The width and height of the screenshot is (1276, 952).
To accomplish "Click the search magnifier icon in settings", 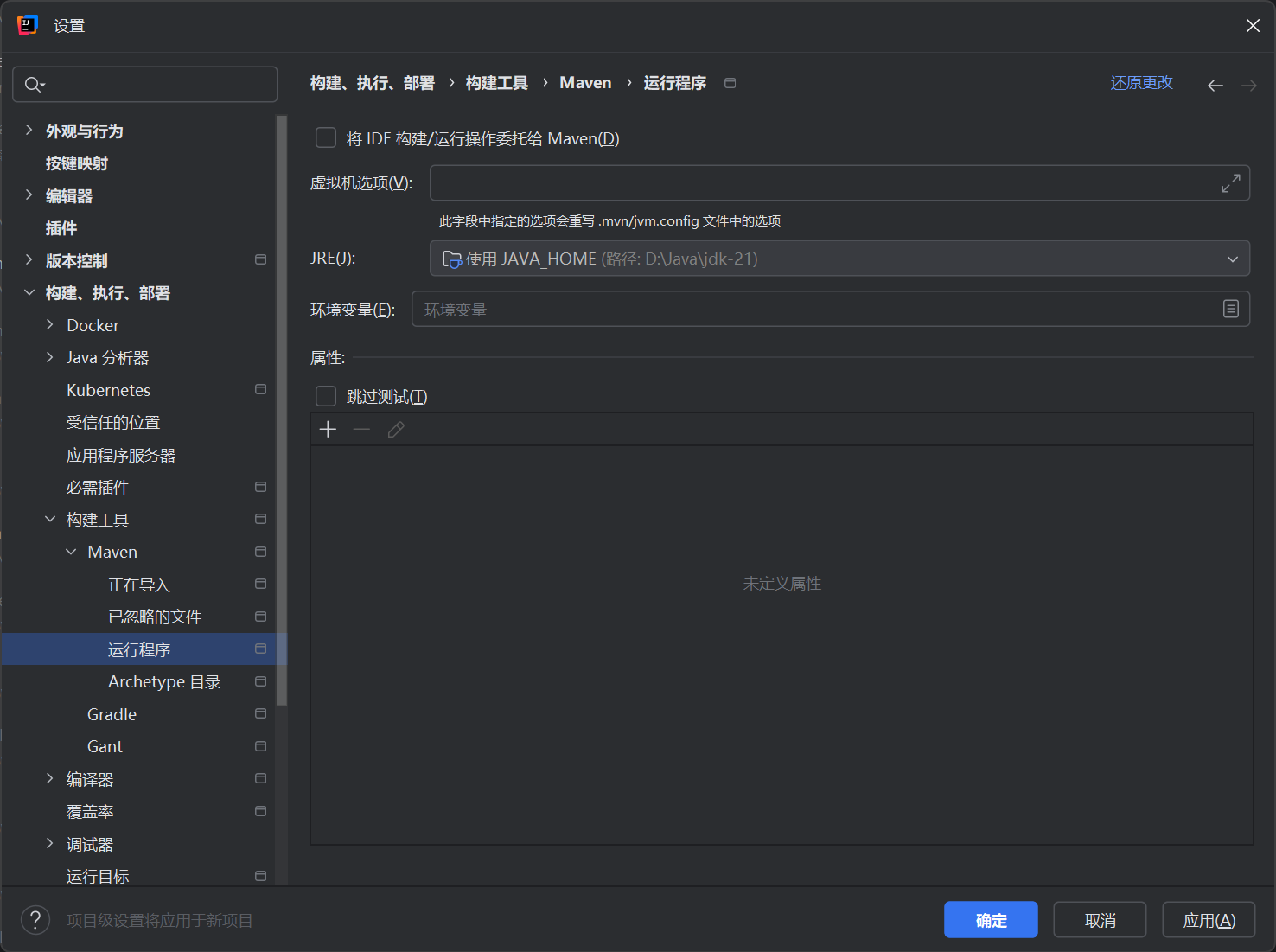I will pos(34,85).
